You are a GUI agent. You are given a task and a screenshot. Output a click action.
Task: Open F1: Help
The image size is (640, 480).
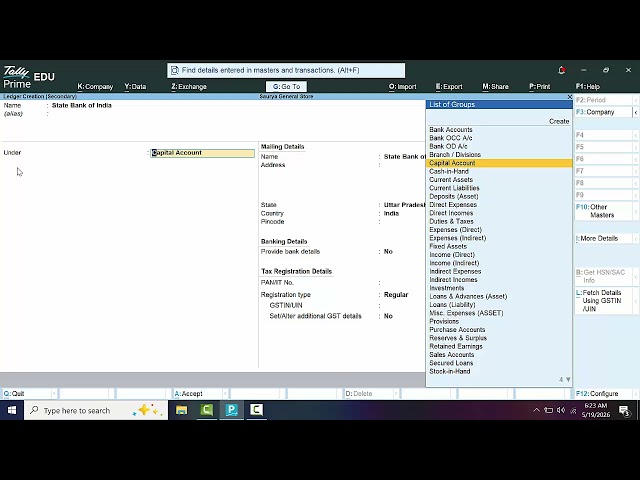tap(588, 87)
